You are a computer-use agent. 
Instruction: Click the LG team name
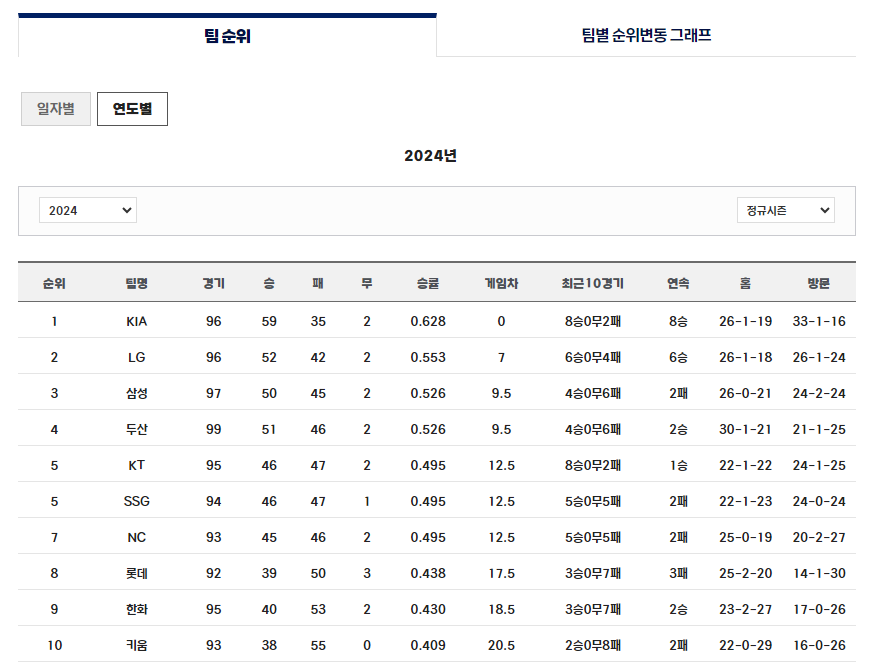tap(136, 357)
